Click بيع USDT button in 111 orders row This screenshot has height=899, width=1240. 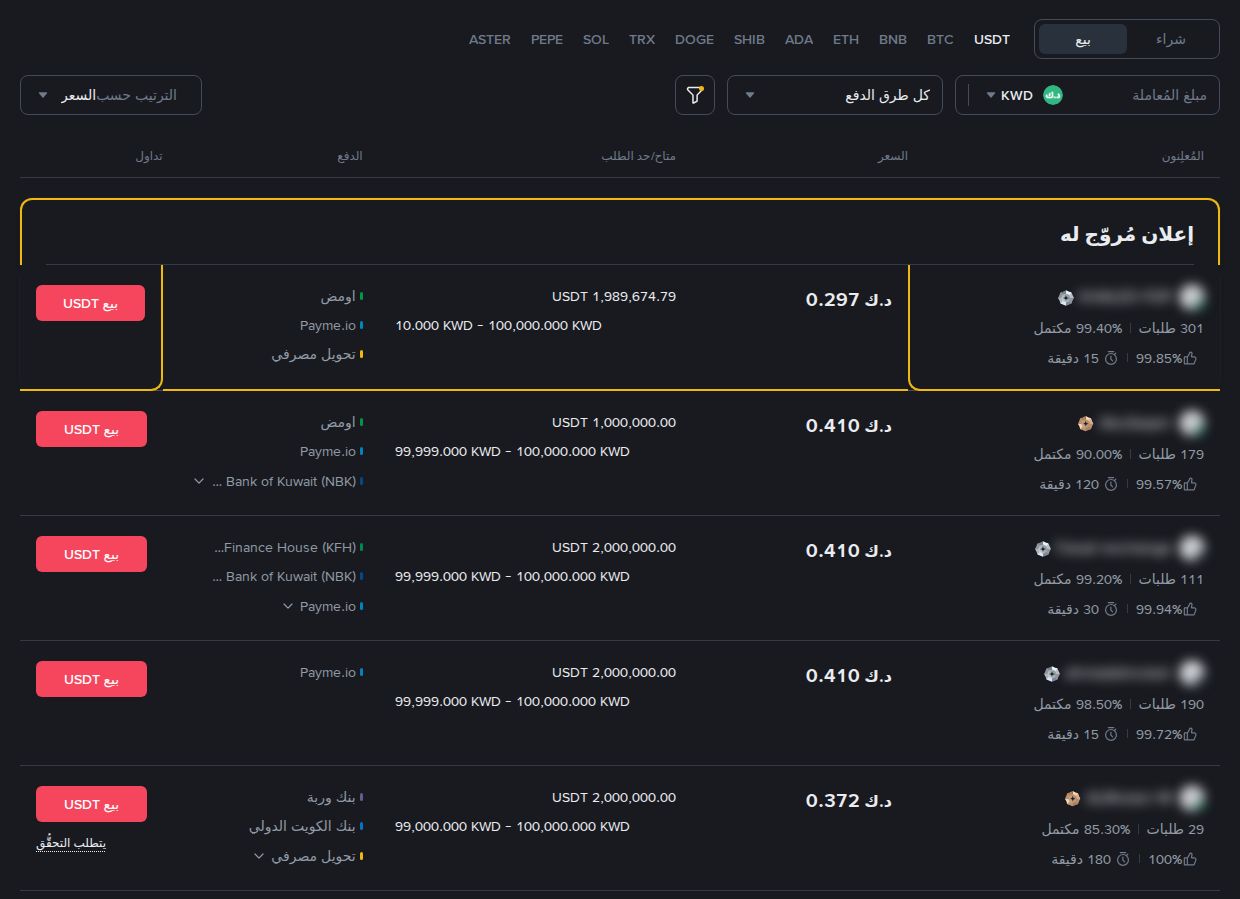(91, 554)
